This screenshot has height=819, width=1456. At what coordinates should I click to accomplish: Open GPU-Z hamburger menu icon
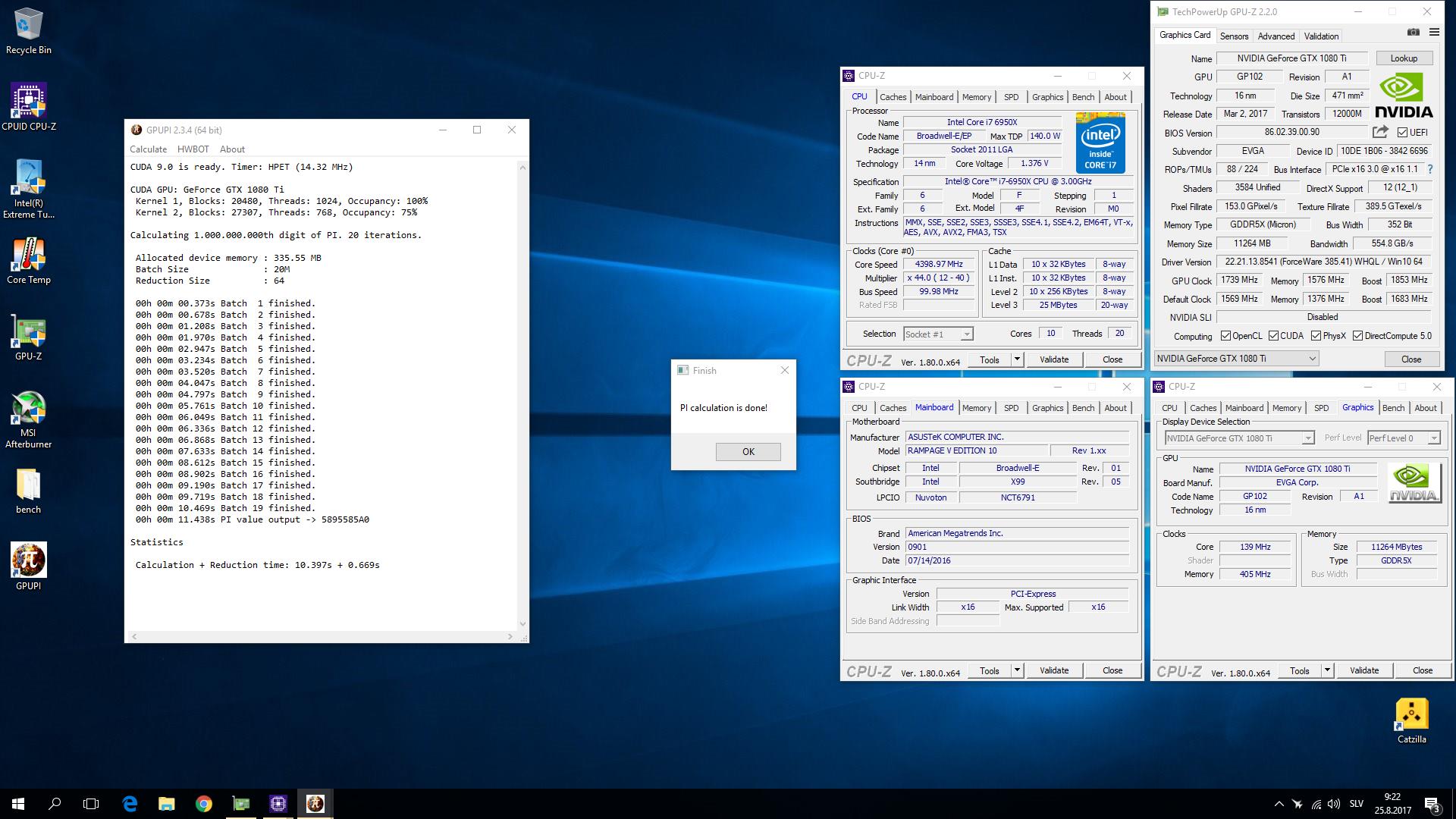coord(1434,32)
